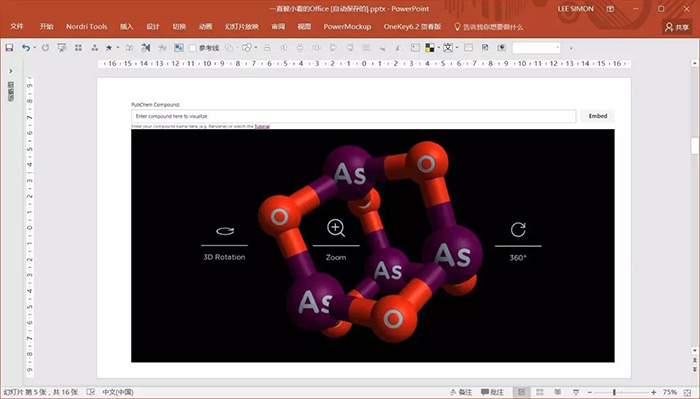Switch to slide sorter view icon
Viewport: 700px width, 399px height.
540,392
